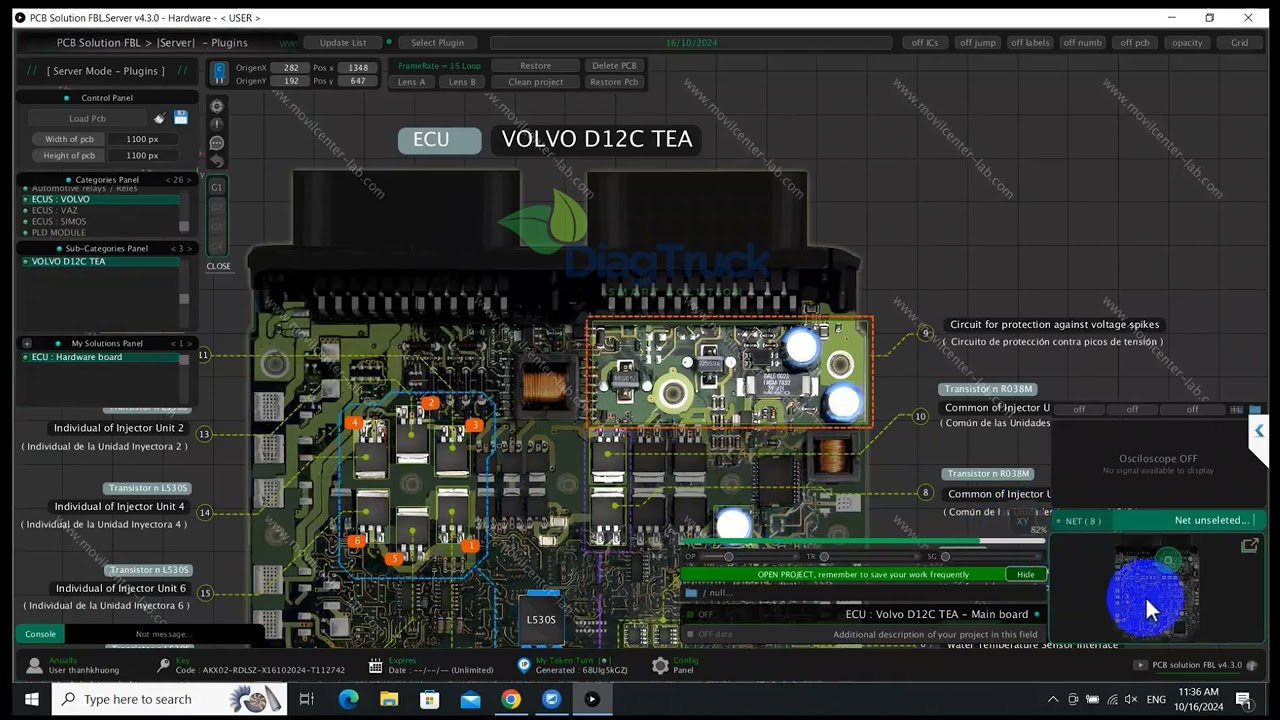This screenshot has width=1280, height=720.
Task: Click the Expires calendar icon
Action: click(375, 665)
